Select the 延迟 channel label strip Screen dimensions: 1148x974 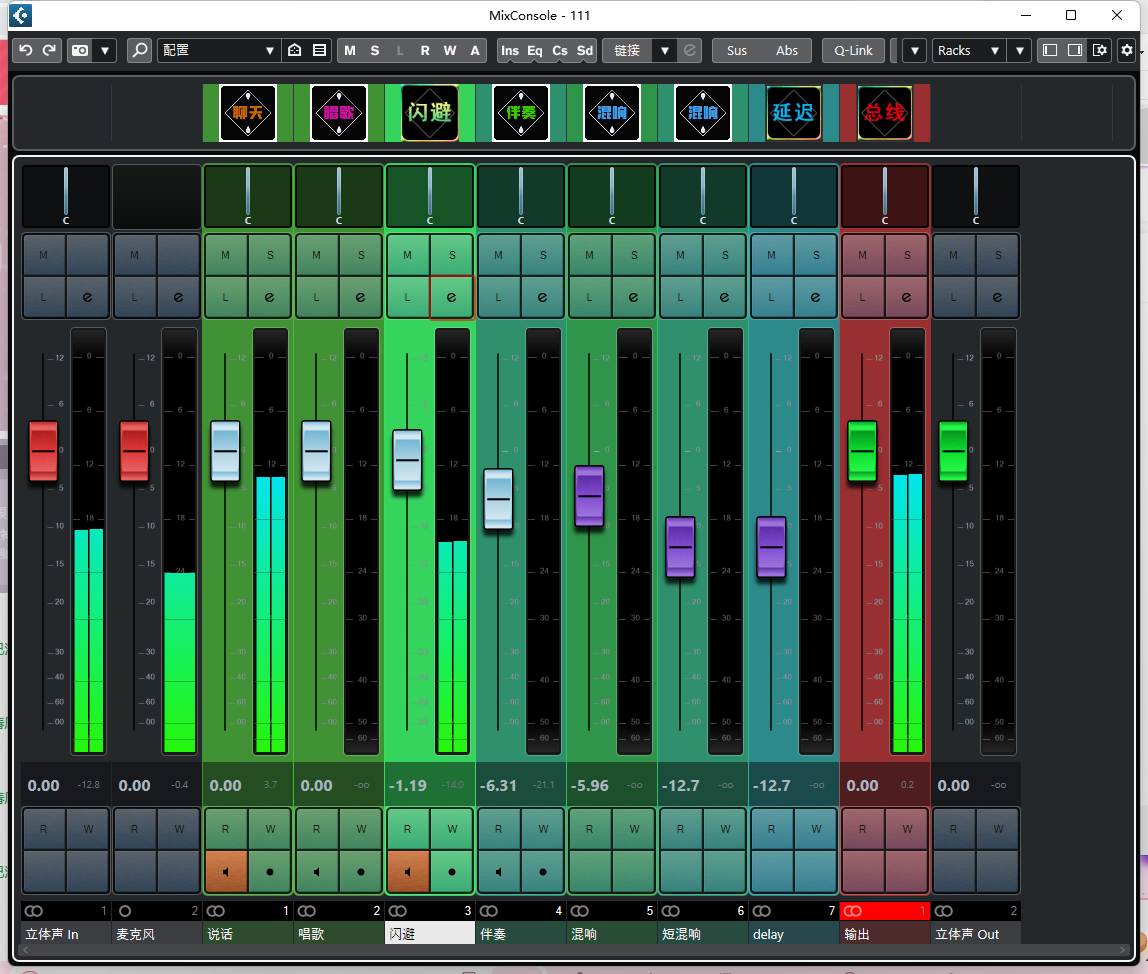click(794, 113)
